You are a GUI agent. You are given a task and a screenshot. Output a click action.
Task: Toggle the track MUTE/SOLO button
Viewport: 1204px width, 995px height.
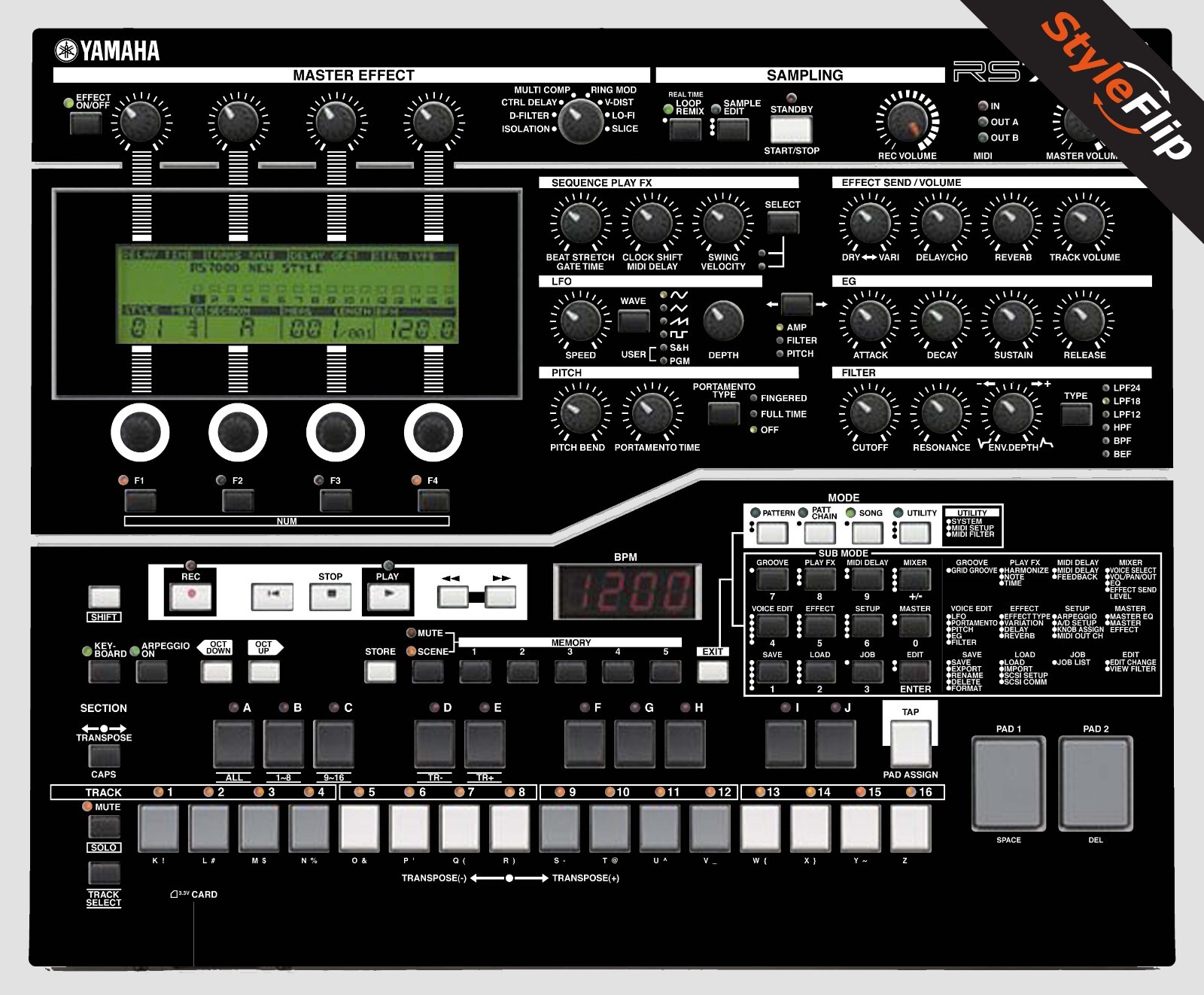105,827
